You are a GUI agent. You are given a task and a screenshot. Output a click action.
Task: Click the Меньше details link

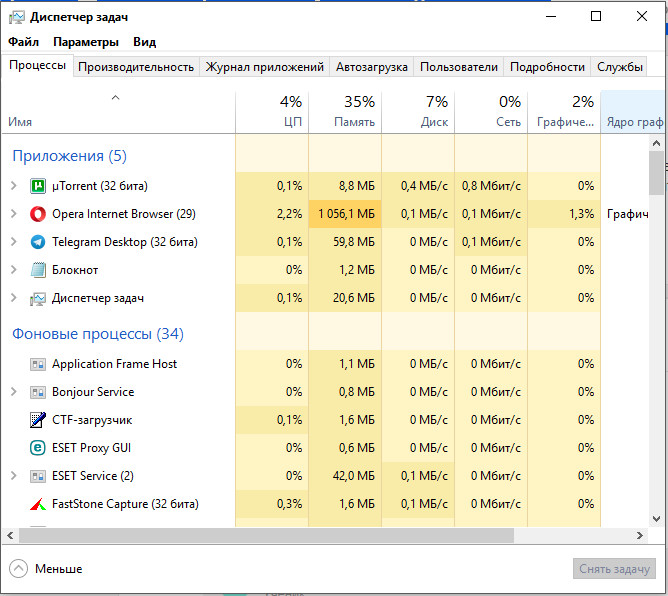click(58, 569)
